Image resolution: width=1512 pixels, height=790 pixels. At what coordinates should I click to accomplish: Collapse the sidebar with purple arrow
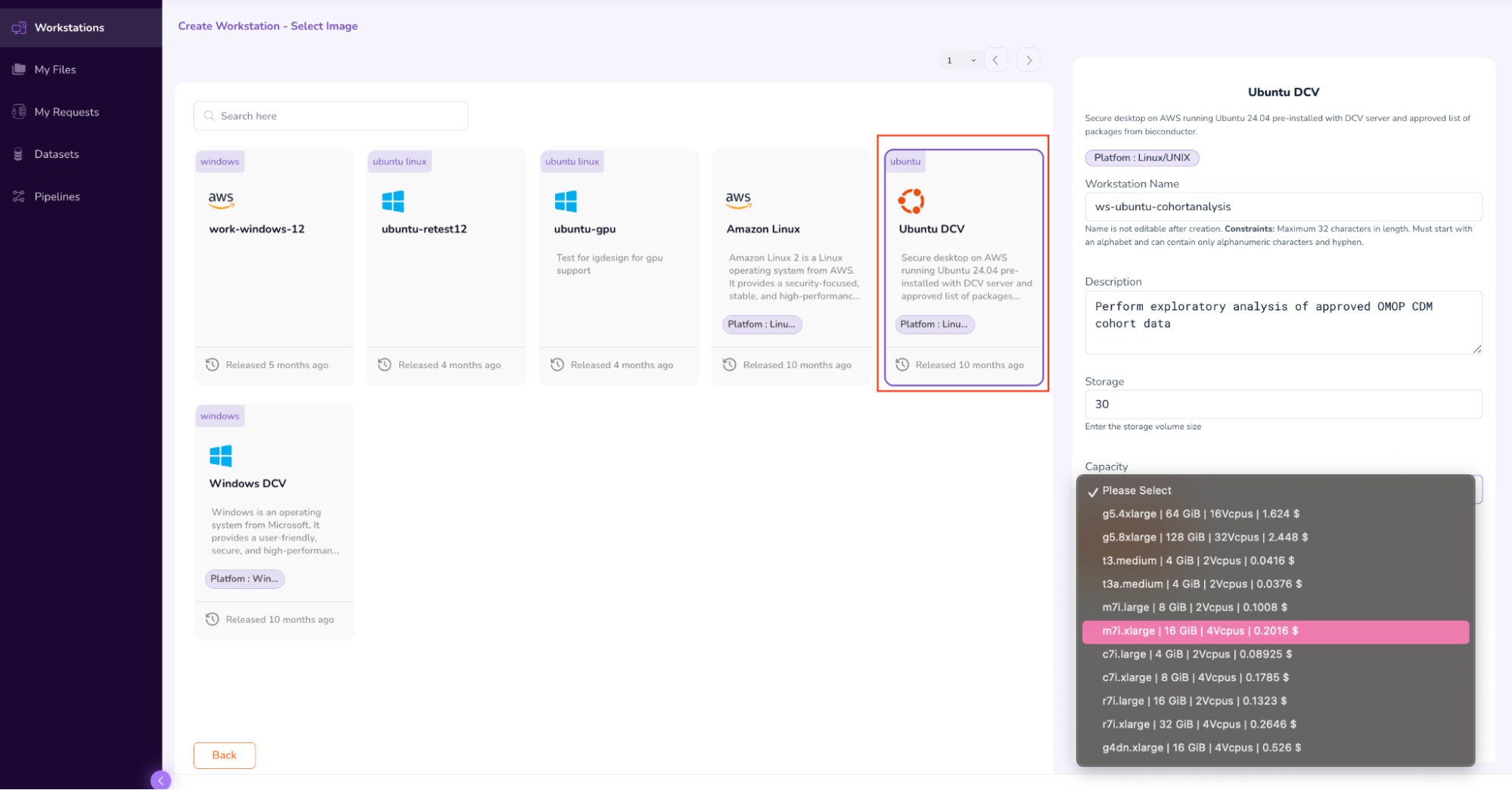[160, 780]
